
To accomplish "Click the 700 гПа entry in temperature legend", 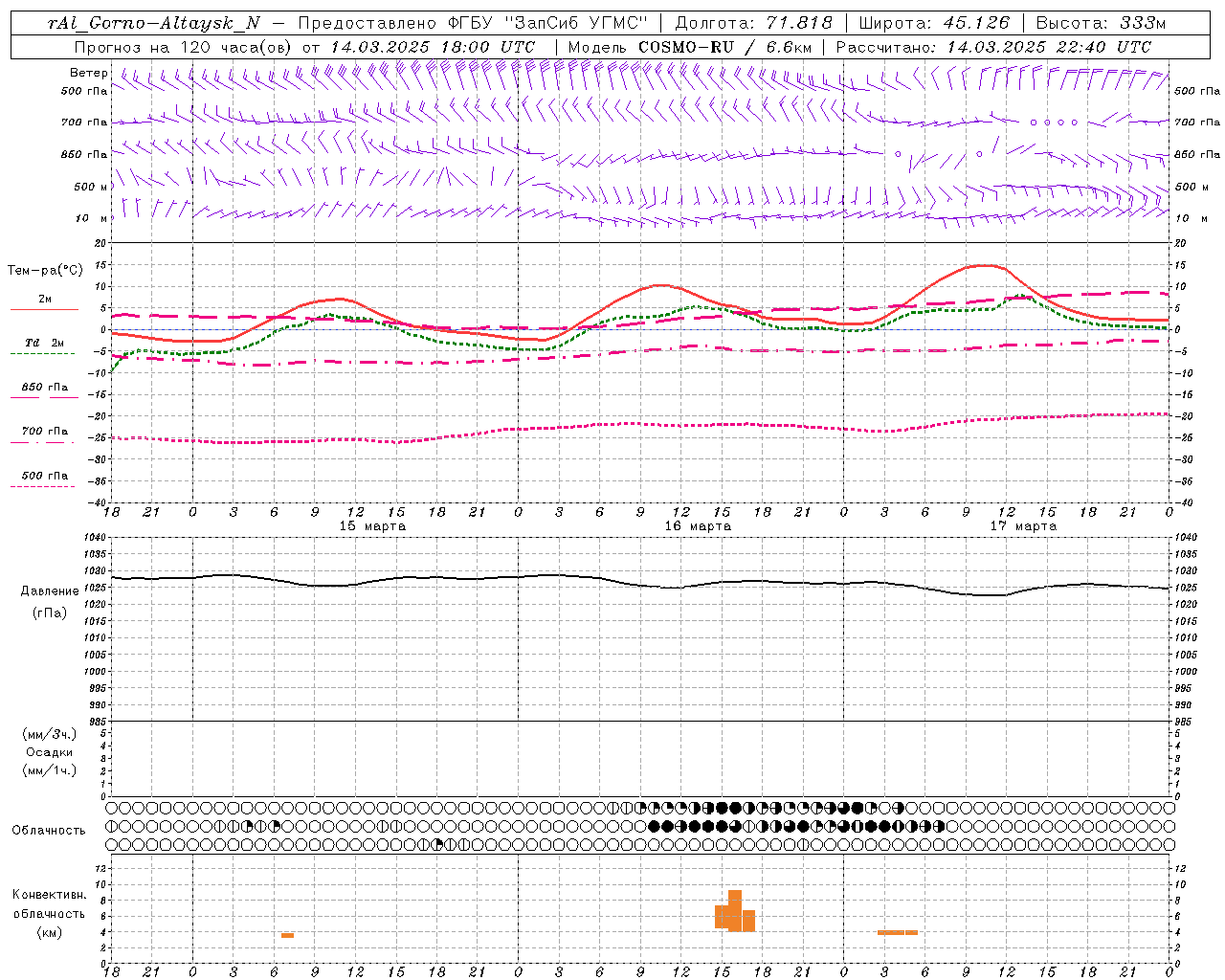I will click(45, 432).
